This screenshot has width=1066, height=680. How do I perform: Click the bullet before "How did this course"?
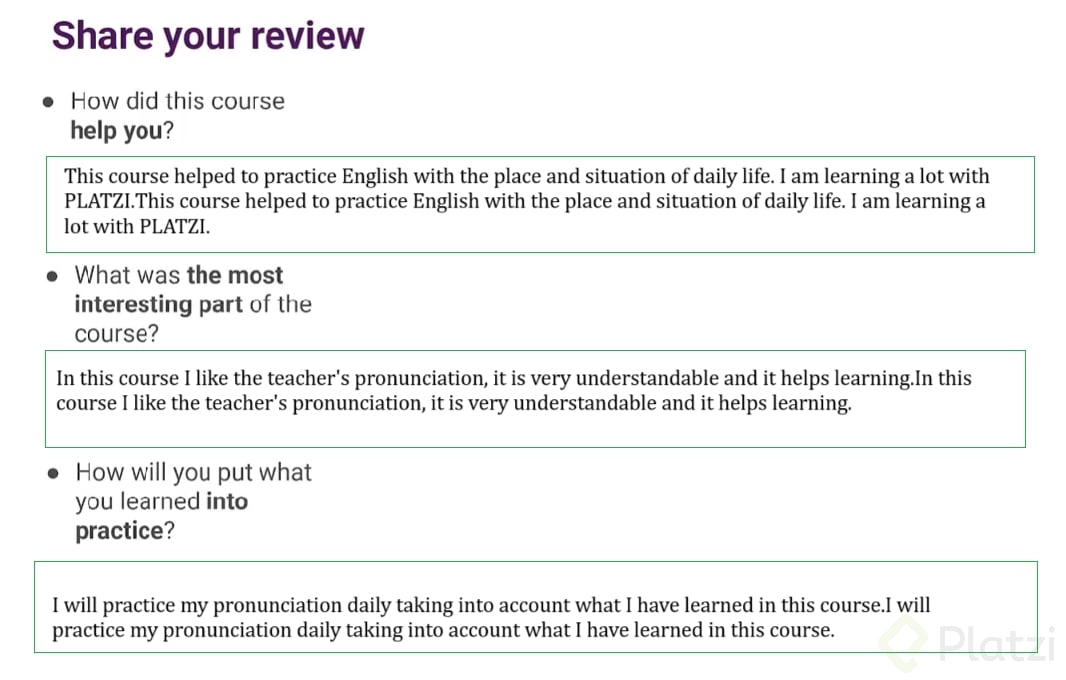tap(48, 103)
